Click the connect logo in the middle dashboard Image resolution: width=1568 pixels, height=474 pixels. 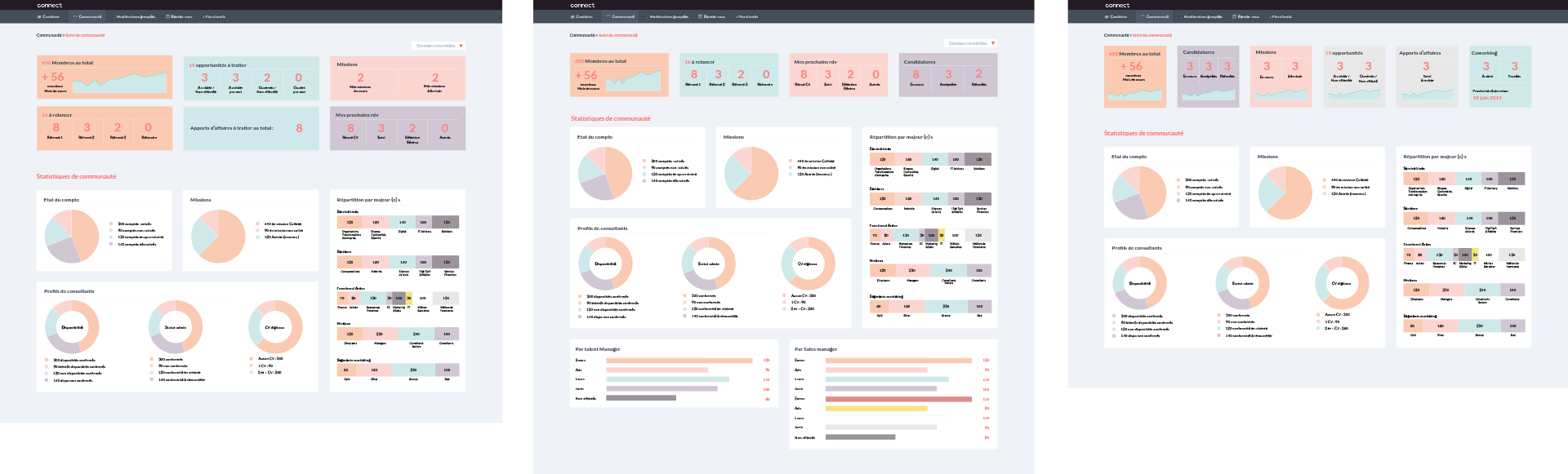point(582,5)
